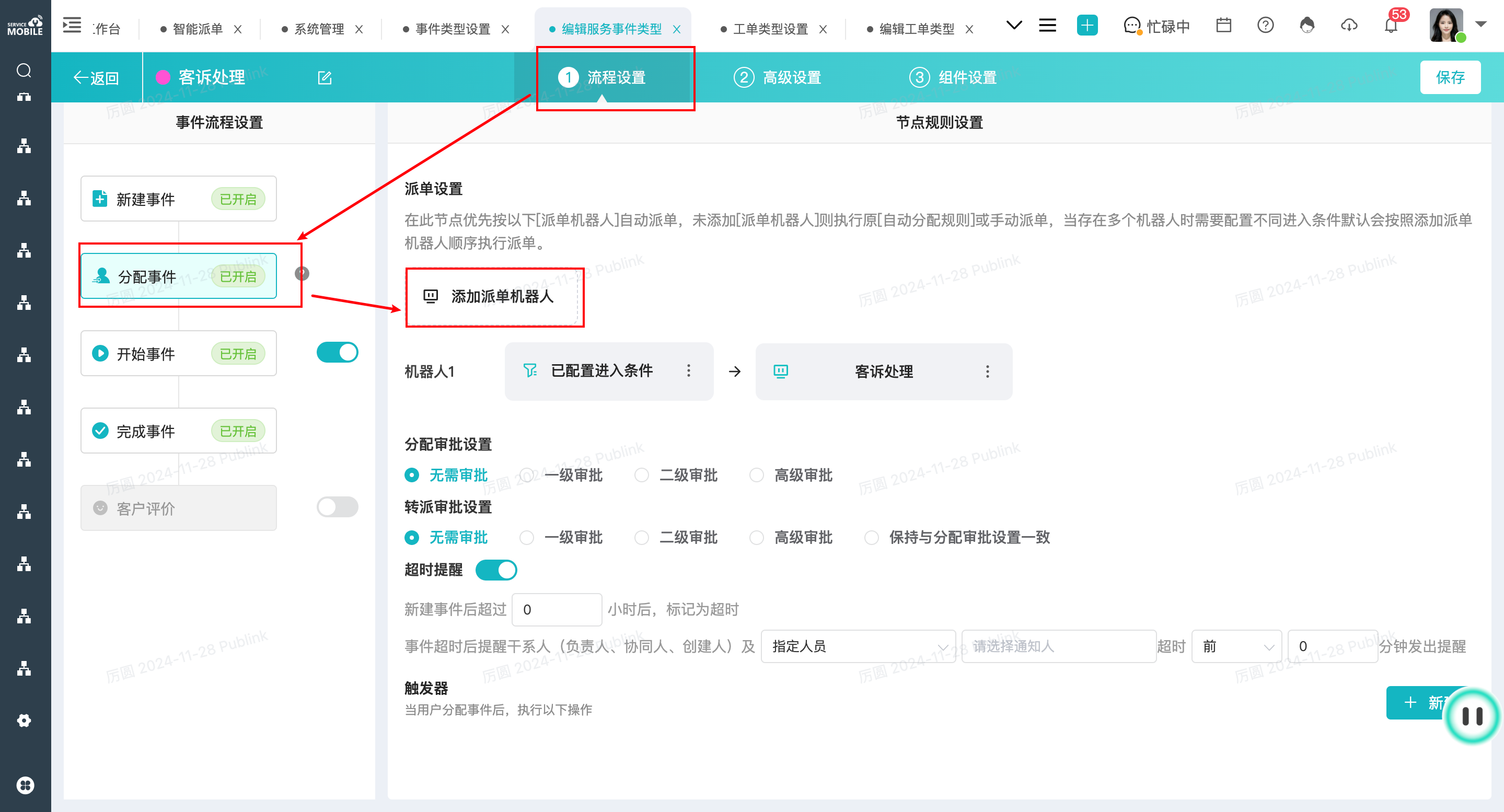
Task: Select 无需审批 under 转派审批设置
Action: pos(447,538)
